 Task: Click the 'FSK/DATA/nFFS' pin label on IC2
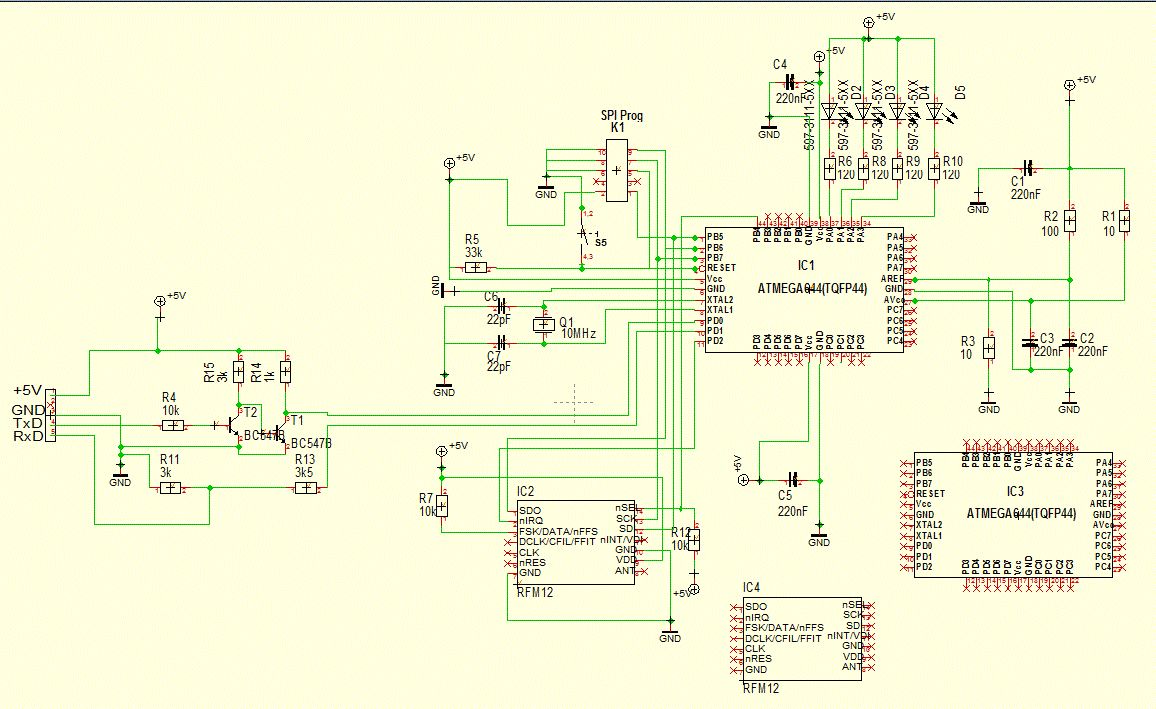(558, 531)
